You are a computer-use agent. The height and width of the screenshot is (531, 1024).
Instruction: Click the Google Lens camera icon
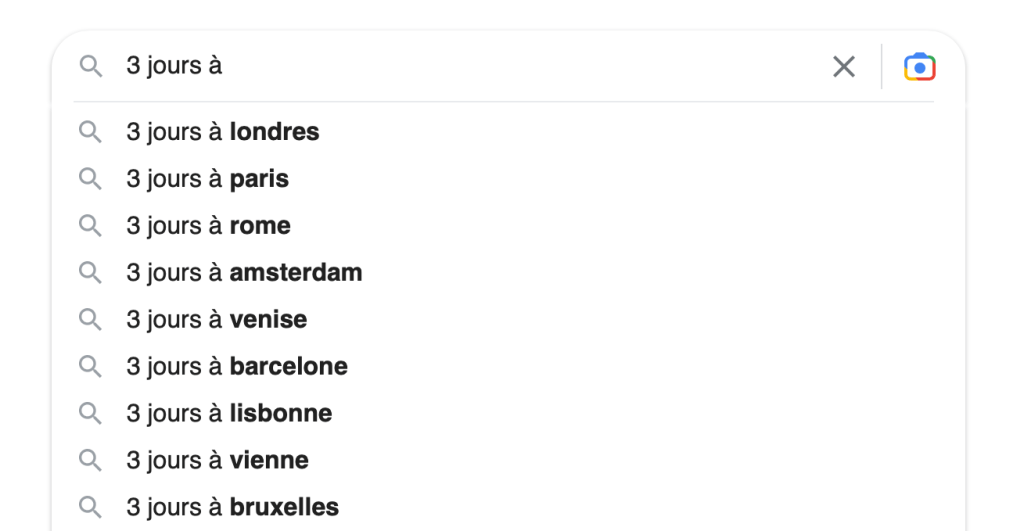click(x=919, y=67)
